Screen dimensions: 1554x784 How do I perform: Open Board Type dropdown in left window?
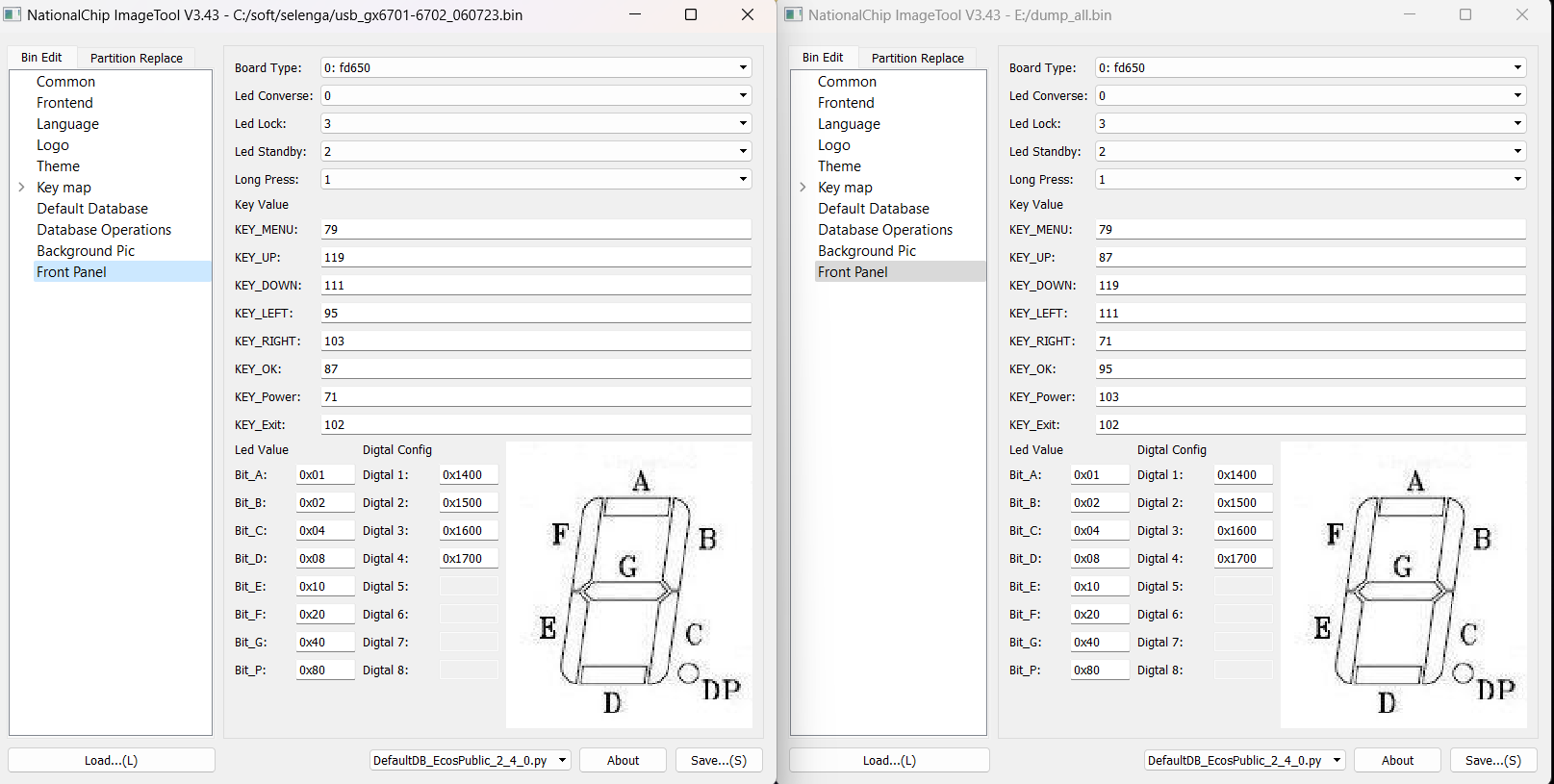(x=536, y=67)
